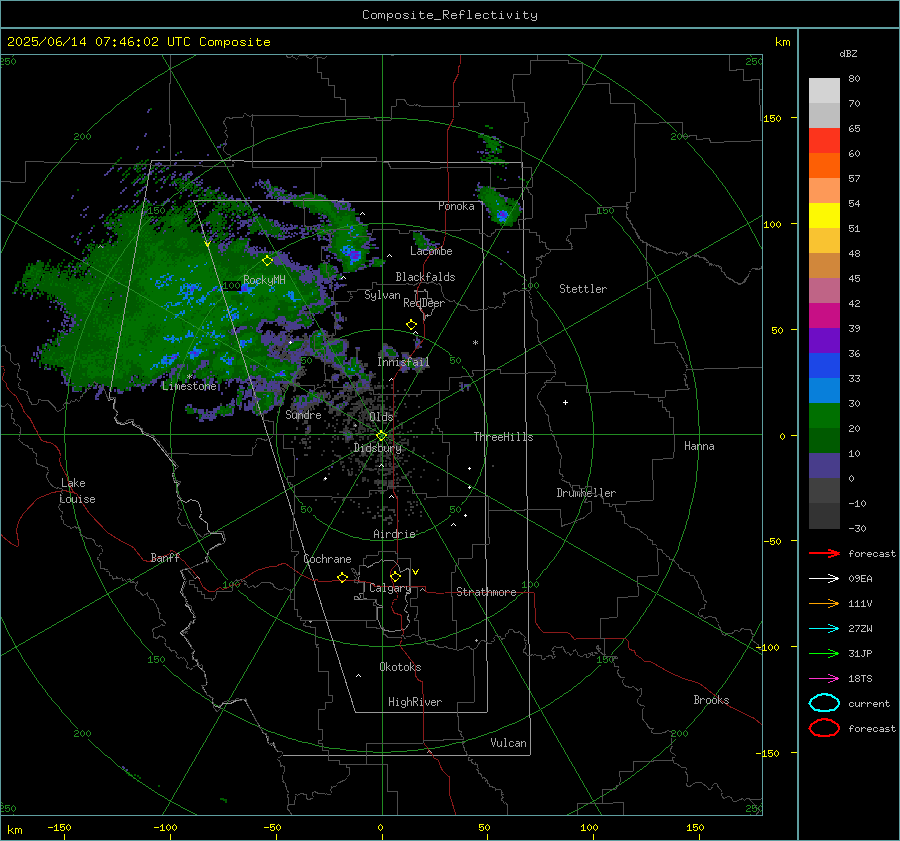Image resolution: width=900 pixels, height=841 pixels.
Task: Click the red forecast arrow in the legend
Action: click(x=824, y=553)
